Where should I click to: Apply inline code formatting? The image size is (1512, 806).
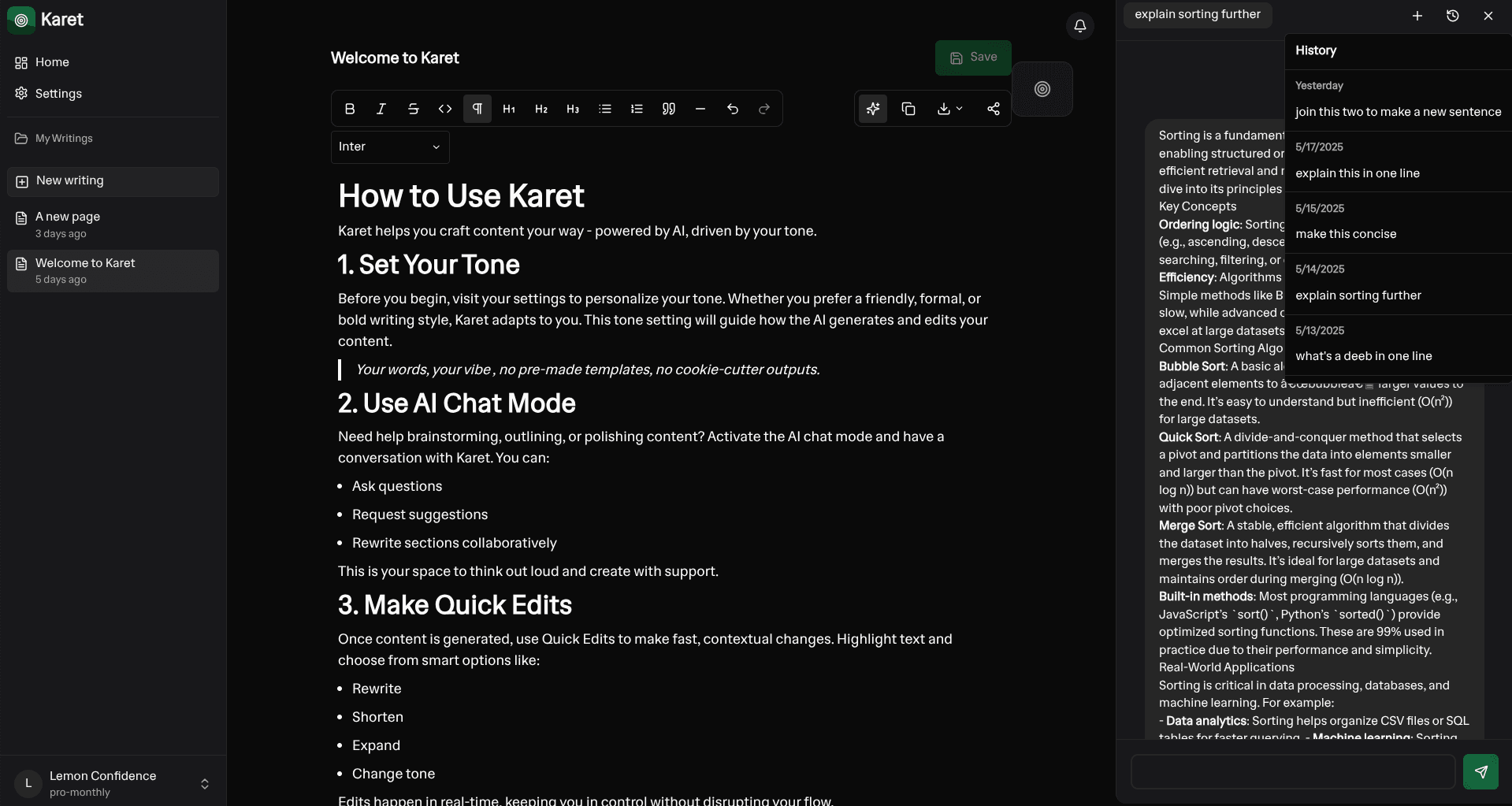[445, 109]
